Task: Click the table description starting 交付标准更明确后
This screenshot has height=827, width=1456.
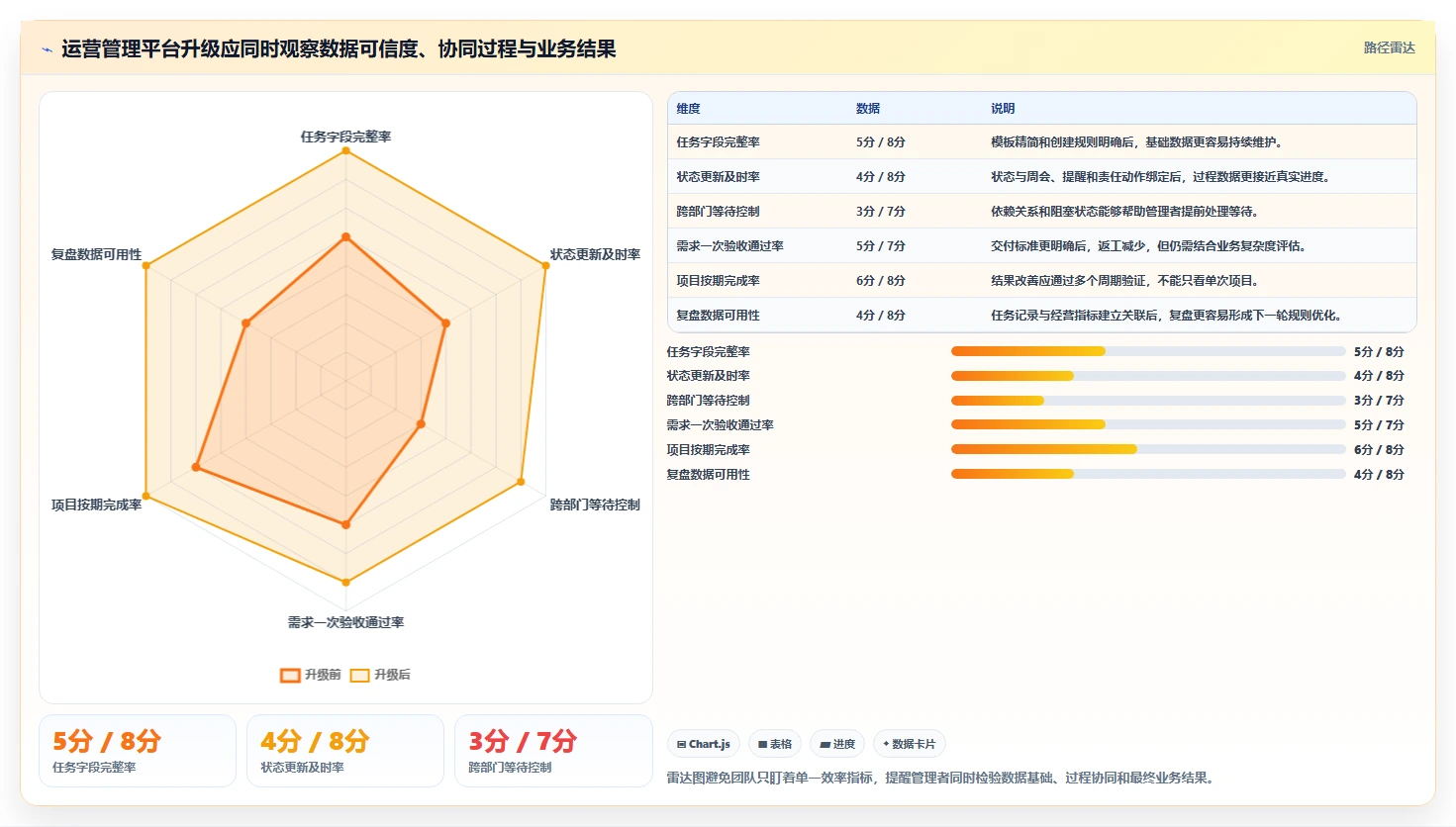Action: [1150, 246]
